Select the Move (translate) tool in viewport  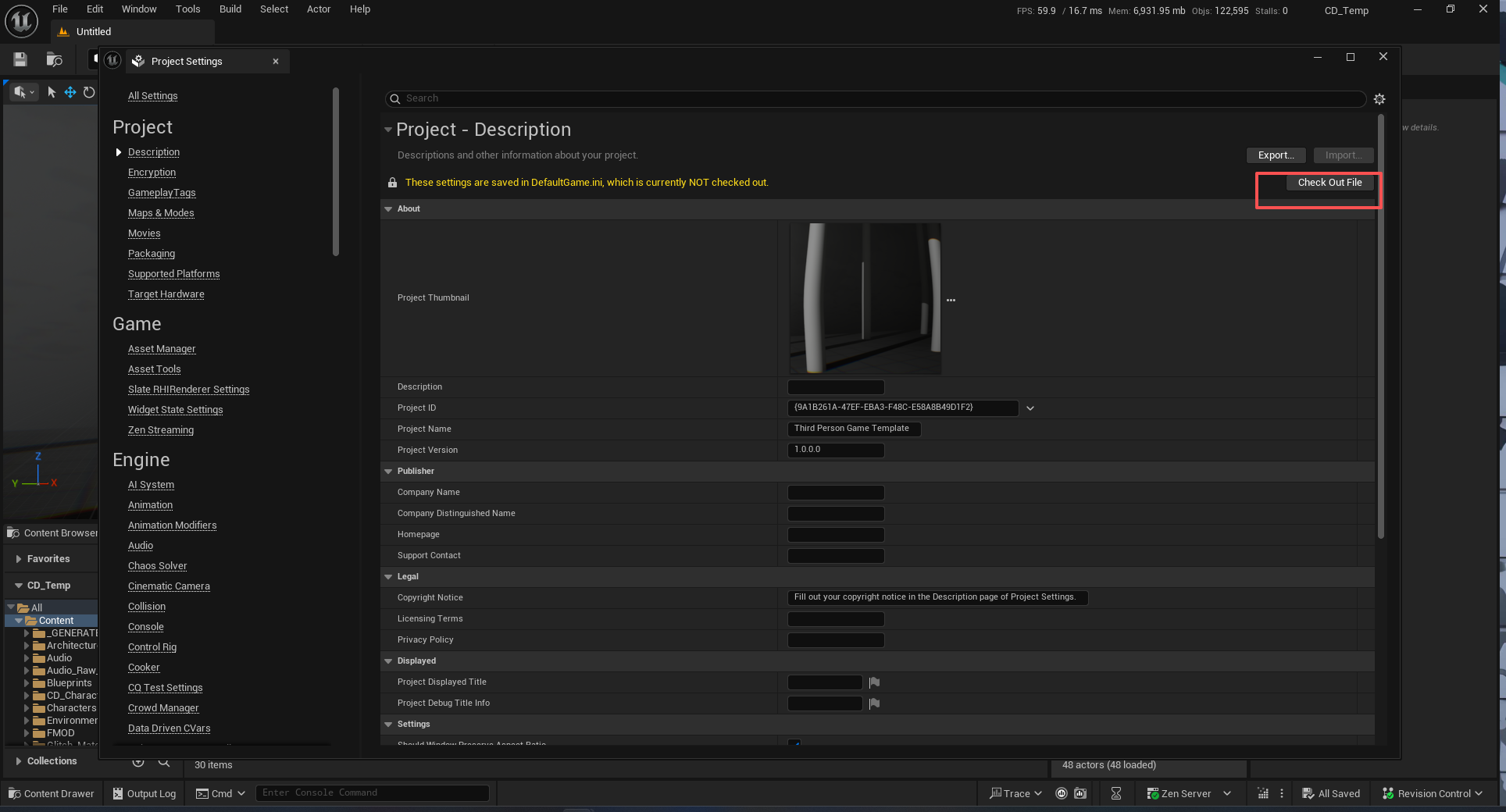point(70,91)
